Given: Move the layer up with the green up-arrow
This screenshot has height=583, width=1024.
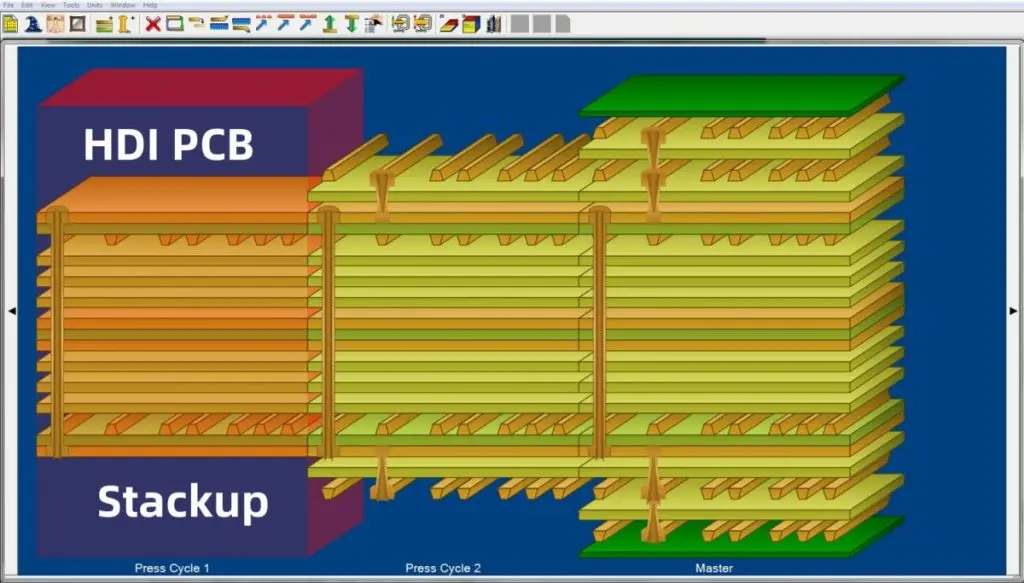Looking at the screenshot, I should coord(328,23).
